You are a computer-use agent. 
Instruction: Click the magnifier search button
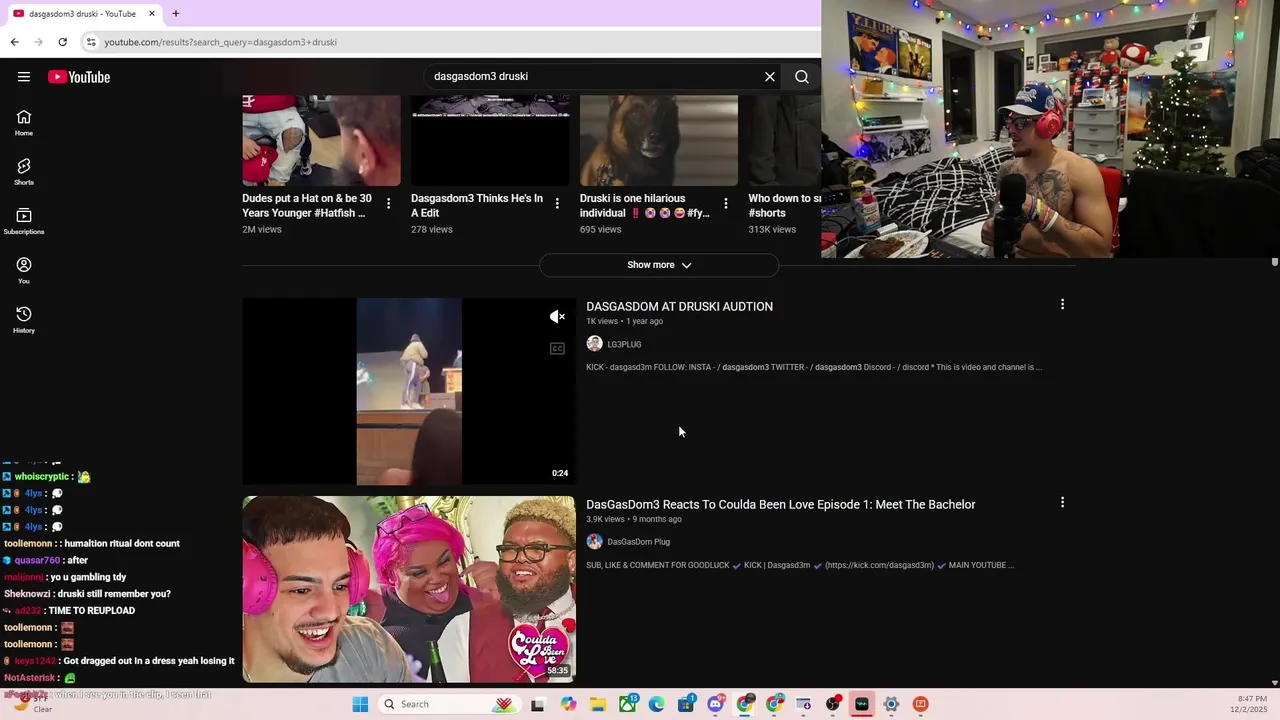(x=802, y=77)
